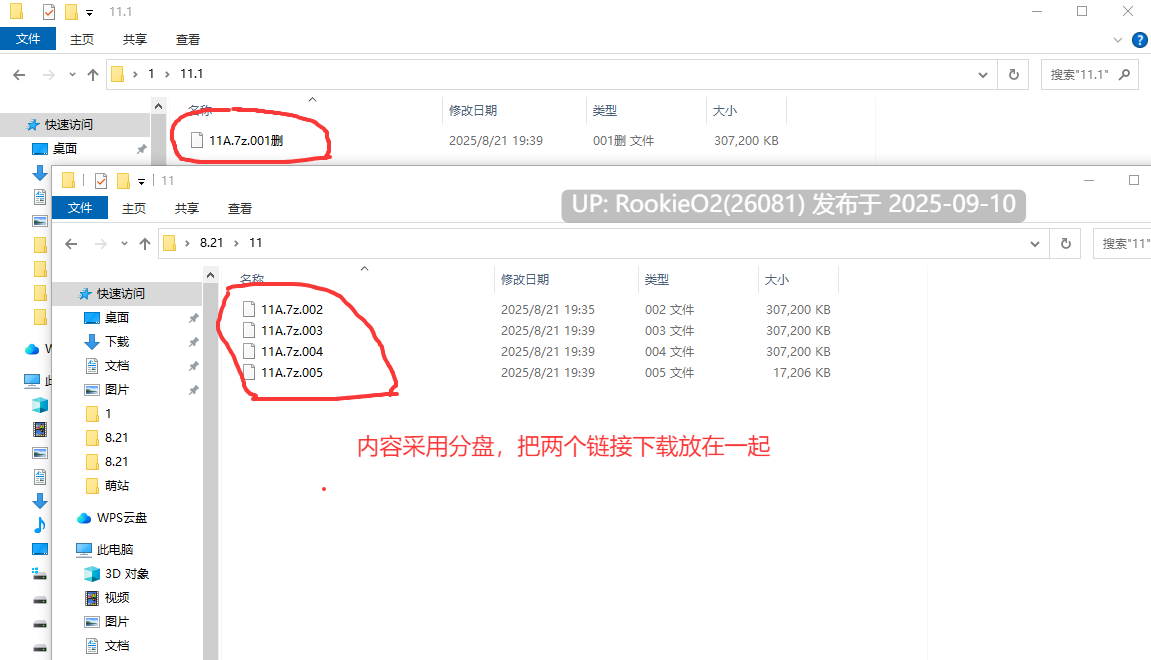Open 文件 menu in the 11 window

pos(80,208)
